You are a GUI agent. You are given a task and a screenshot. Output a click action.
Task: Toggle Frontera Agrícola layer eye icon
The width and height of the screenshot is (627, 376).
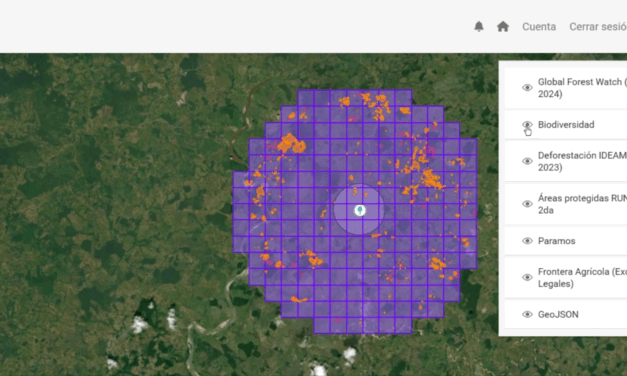(527, 277)
